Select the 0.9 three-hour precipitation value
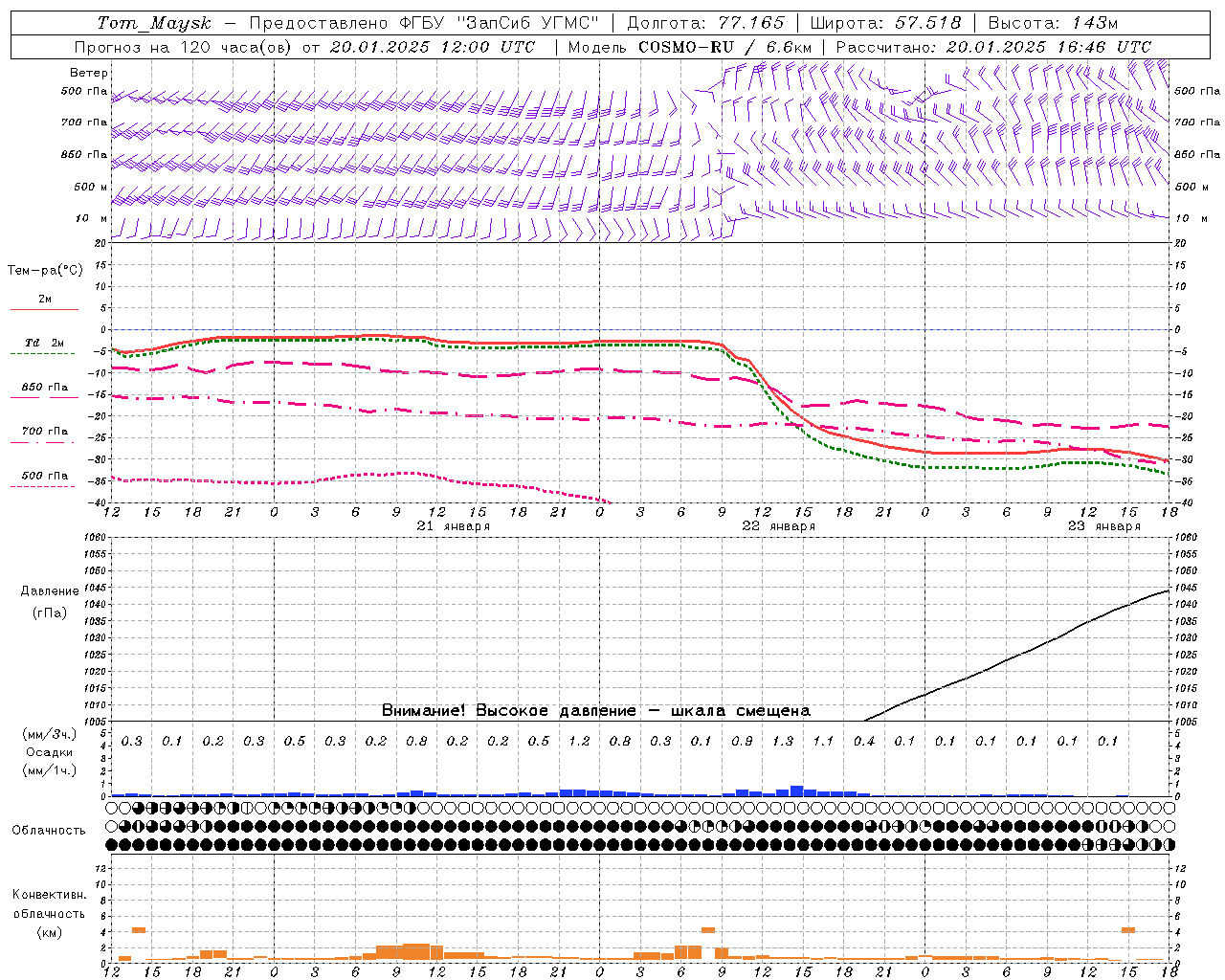The image size is (1225, 980). coord(742,741)
